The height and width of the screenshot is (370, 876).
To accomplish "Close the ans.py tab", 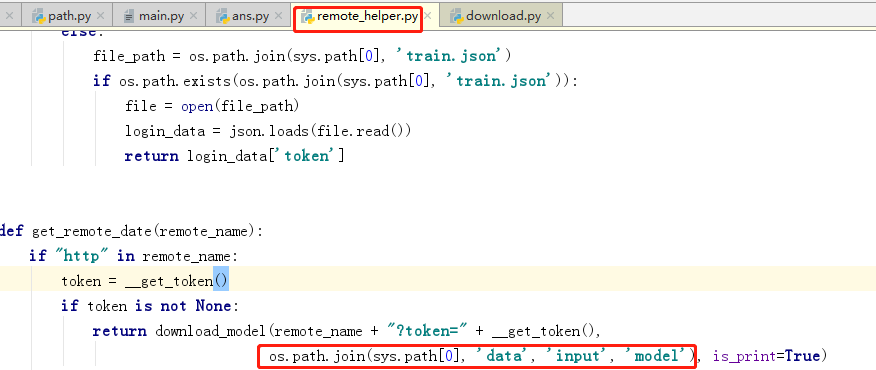I will [x=279, y=17].
